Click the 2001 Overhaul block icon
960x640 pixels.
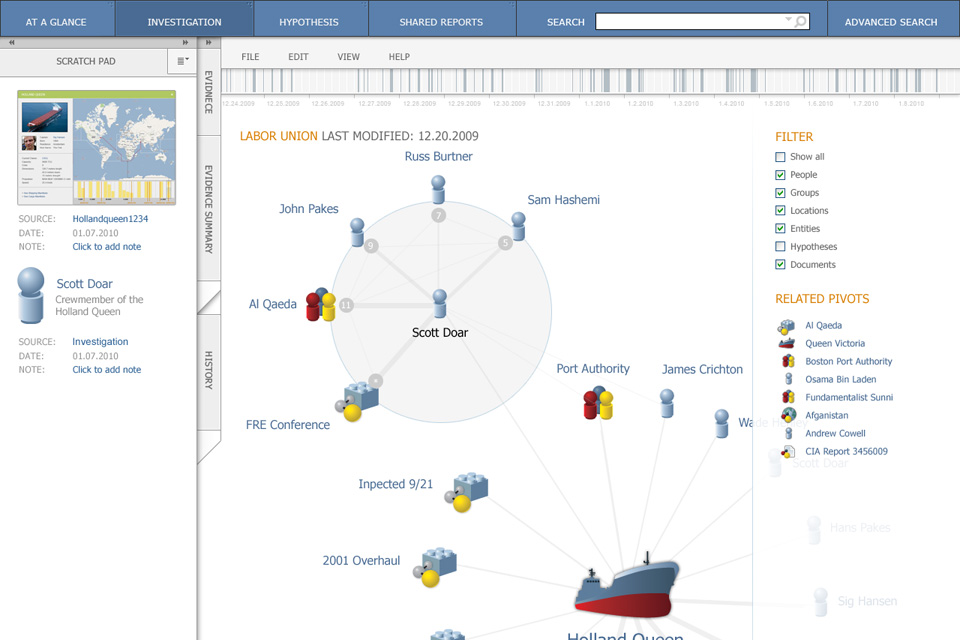pyautogui.click(x=438, y=566)
